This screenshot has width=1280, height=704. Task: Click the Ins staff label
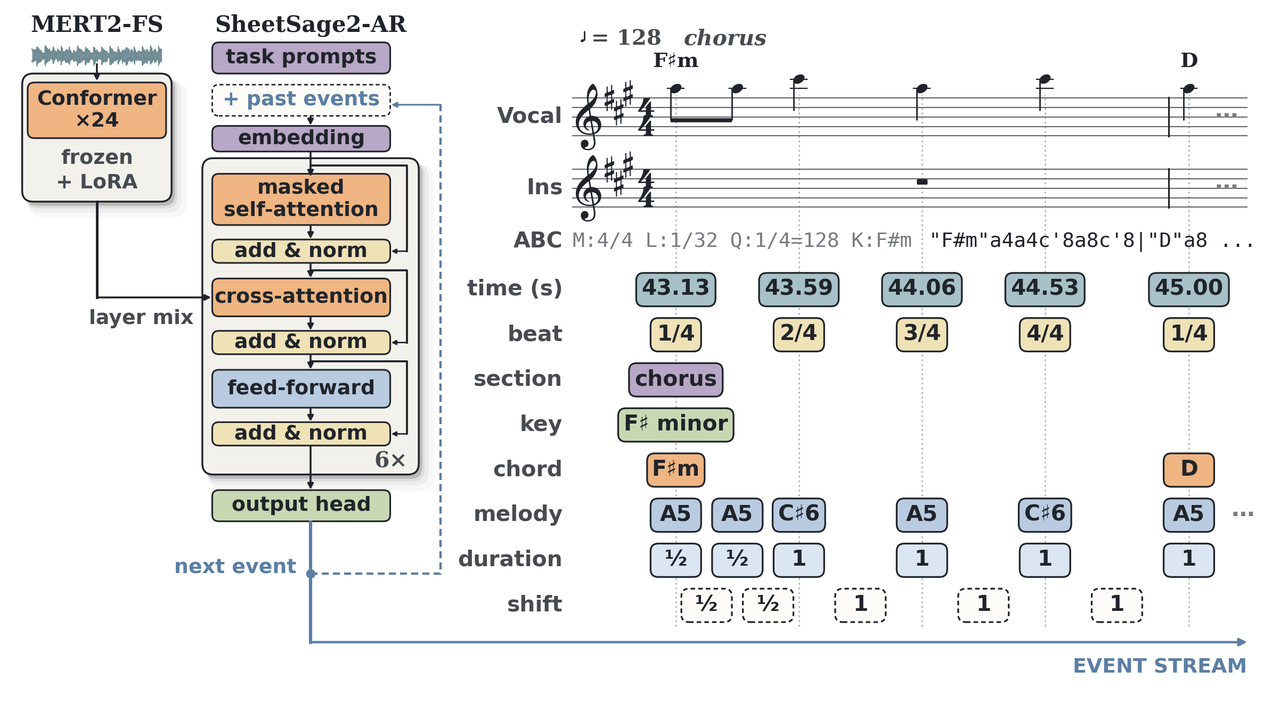pyautogui.click(x=544, y=187)
